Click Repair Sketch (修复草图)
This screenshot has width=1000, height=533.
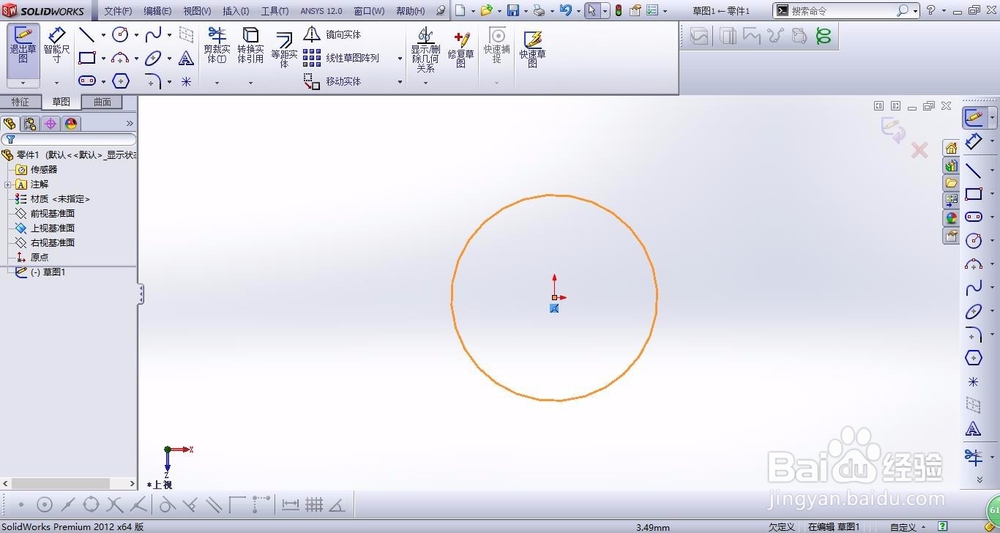461,50
